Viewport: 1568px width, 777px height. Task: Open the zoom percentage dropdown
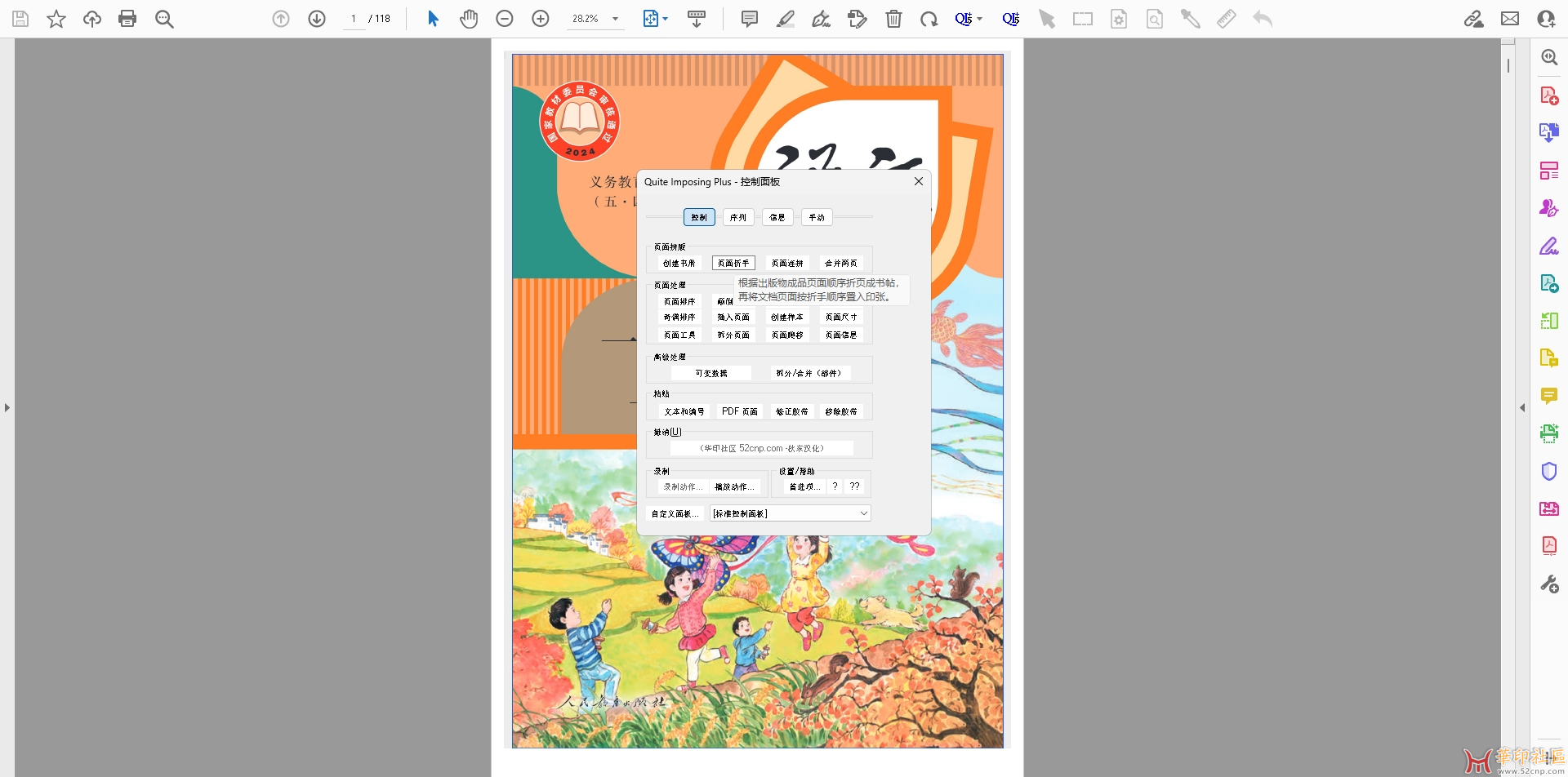[x=615, y=19]
